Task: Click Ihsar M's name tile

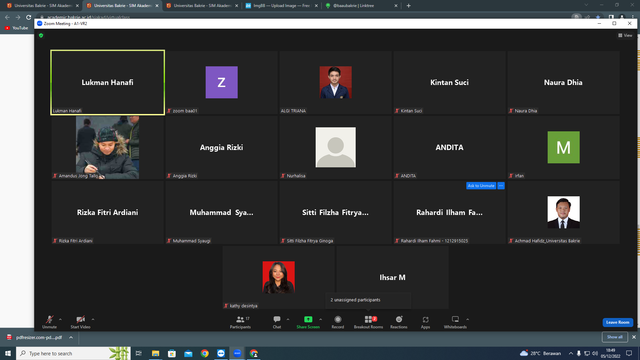Action: [x=392, y=278]
